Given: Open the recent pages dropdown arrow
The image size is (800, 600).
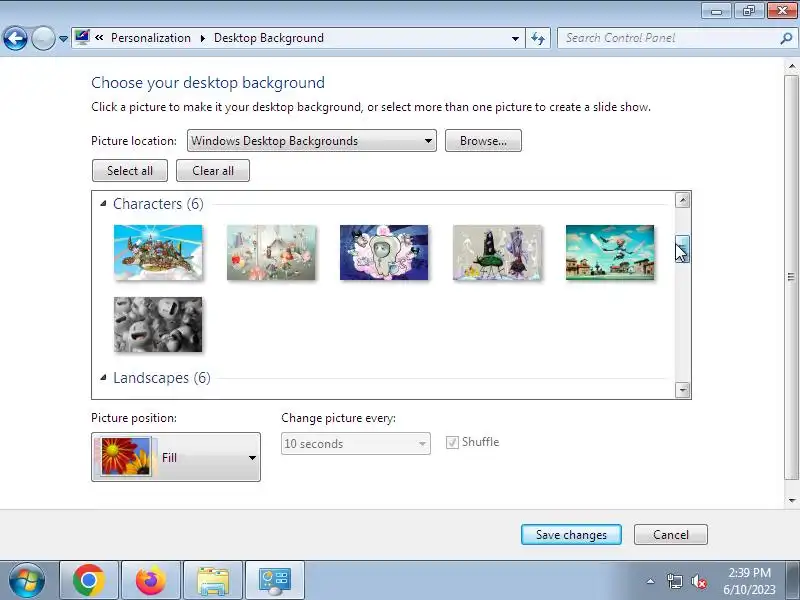Looking at the screenshot, I should coord(63,39).
